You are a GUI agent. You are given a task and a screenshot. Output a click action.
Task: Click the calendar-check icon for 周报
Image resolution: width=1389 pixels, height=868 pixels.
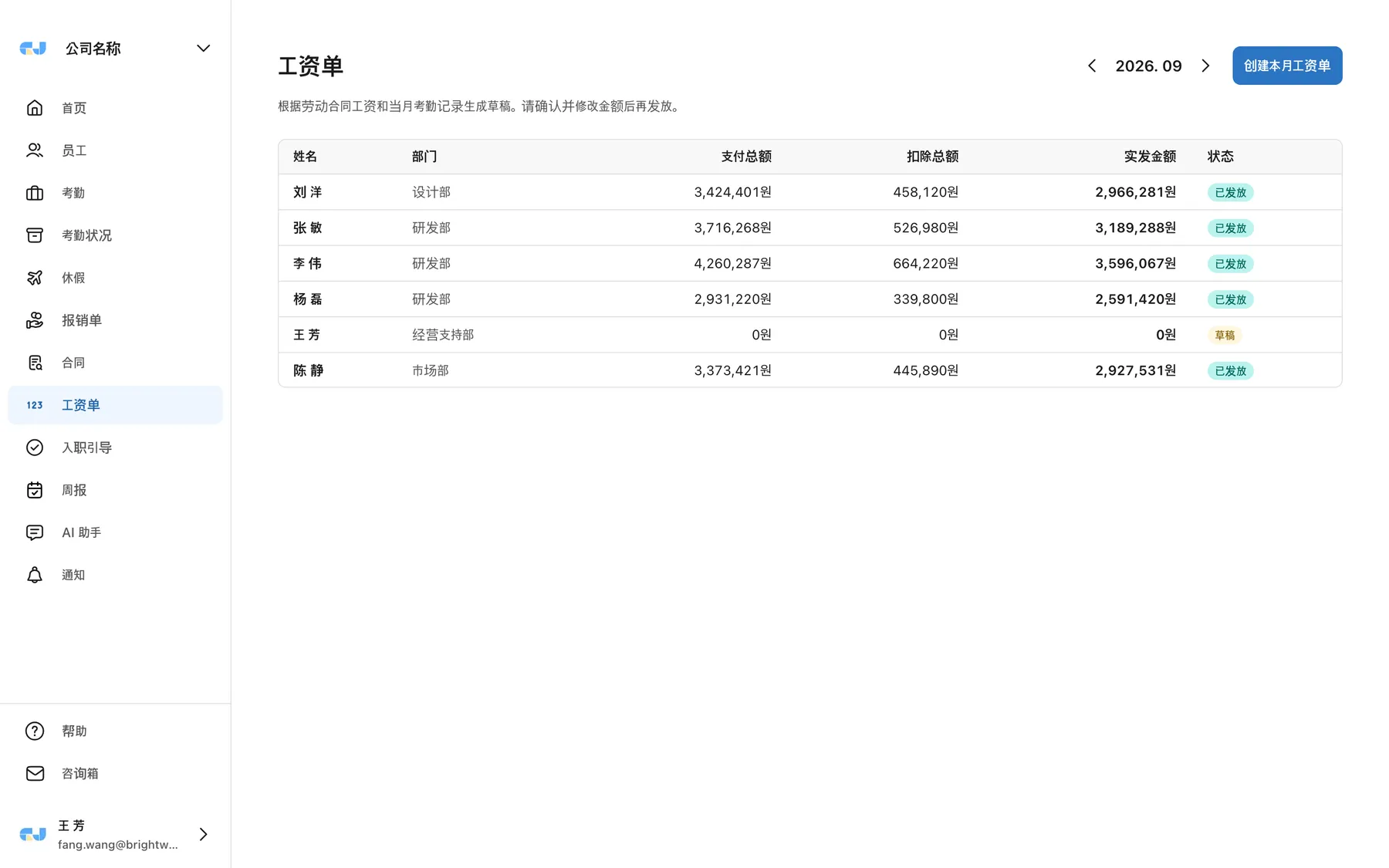tap(35, 490)
